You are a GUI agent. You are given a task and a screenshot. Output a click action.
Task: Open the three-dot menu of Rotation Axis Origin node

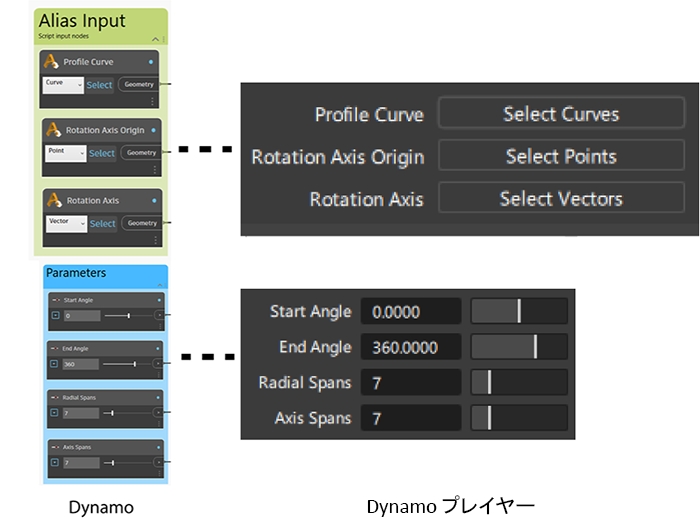154,170
